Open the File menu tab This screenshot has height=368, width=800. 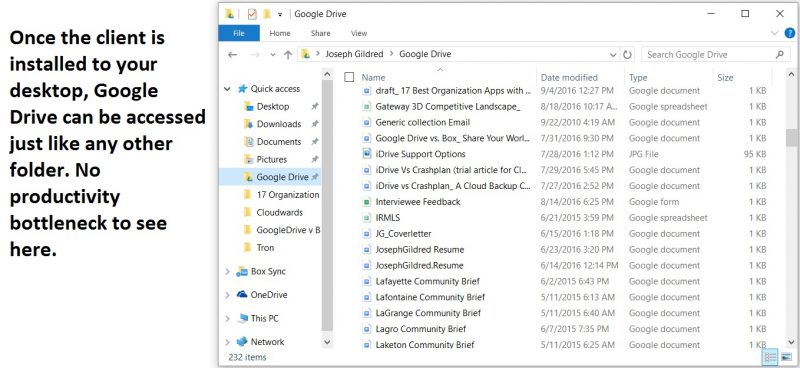pyautogui.click(x=239, y=33)
